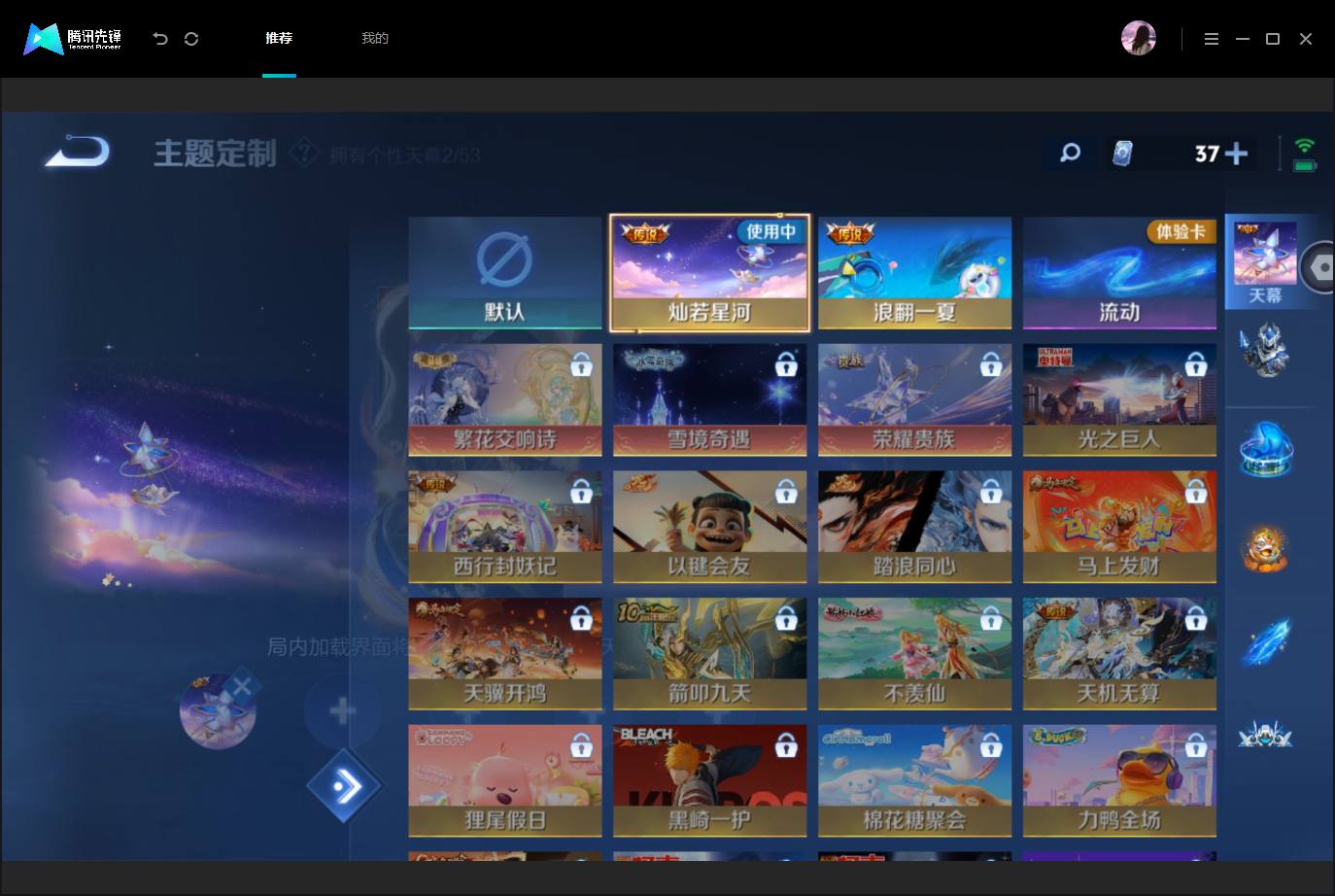Switch to the 我的 tab

click(x=375, y=39)
